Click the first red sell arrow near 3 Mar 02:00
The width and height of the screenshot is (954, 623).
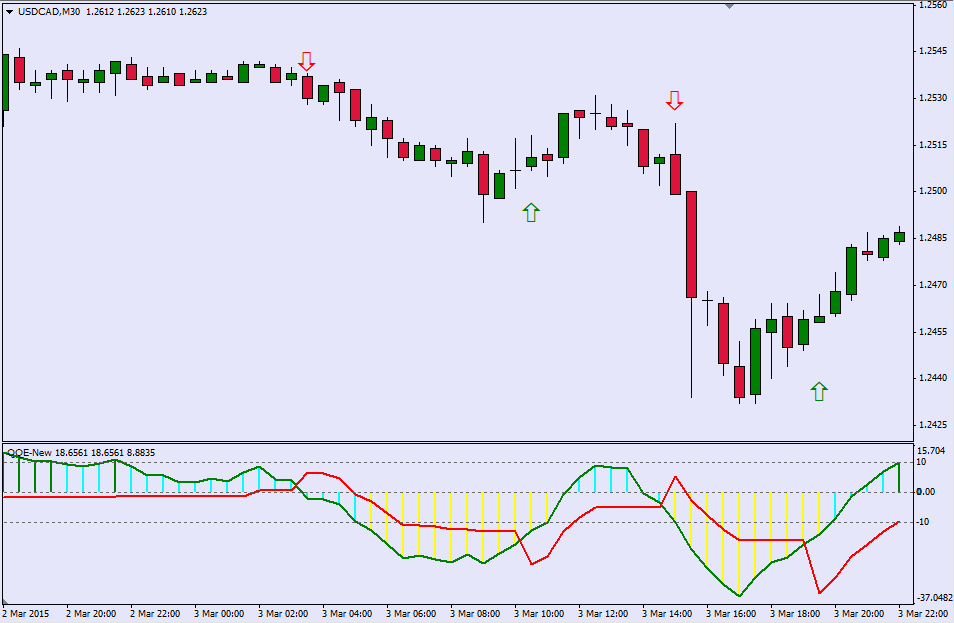(306, 61)
